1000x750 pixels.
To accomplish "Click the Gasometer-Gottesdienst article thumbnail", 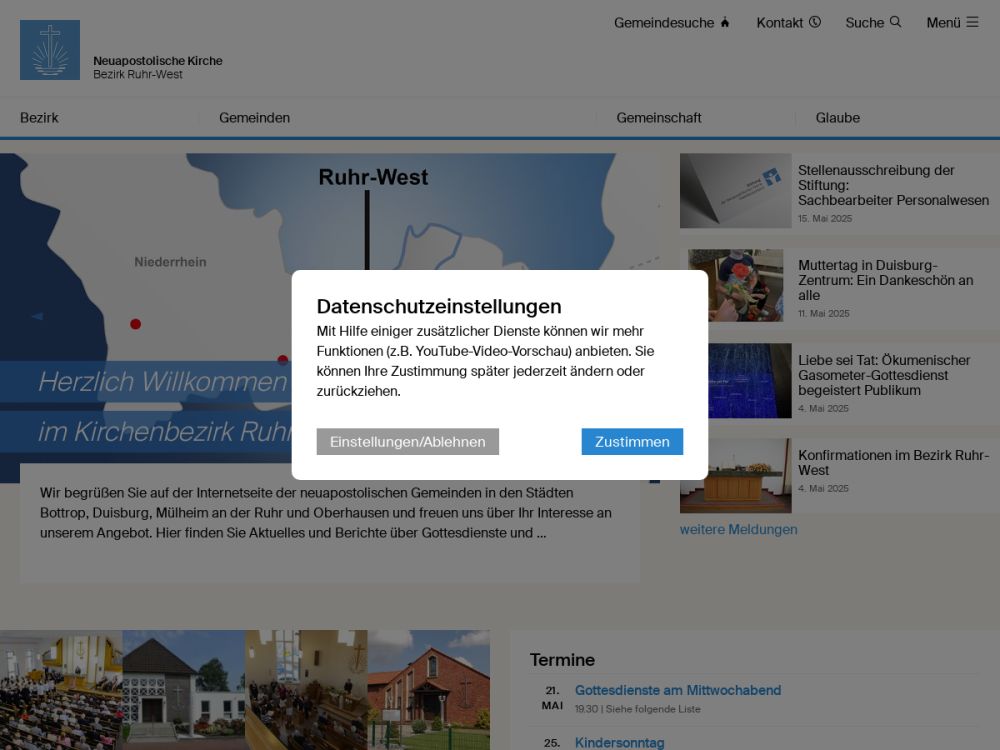I will [x=735, y=381].
